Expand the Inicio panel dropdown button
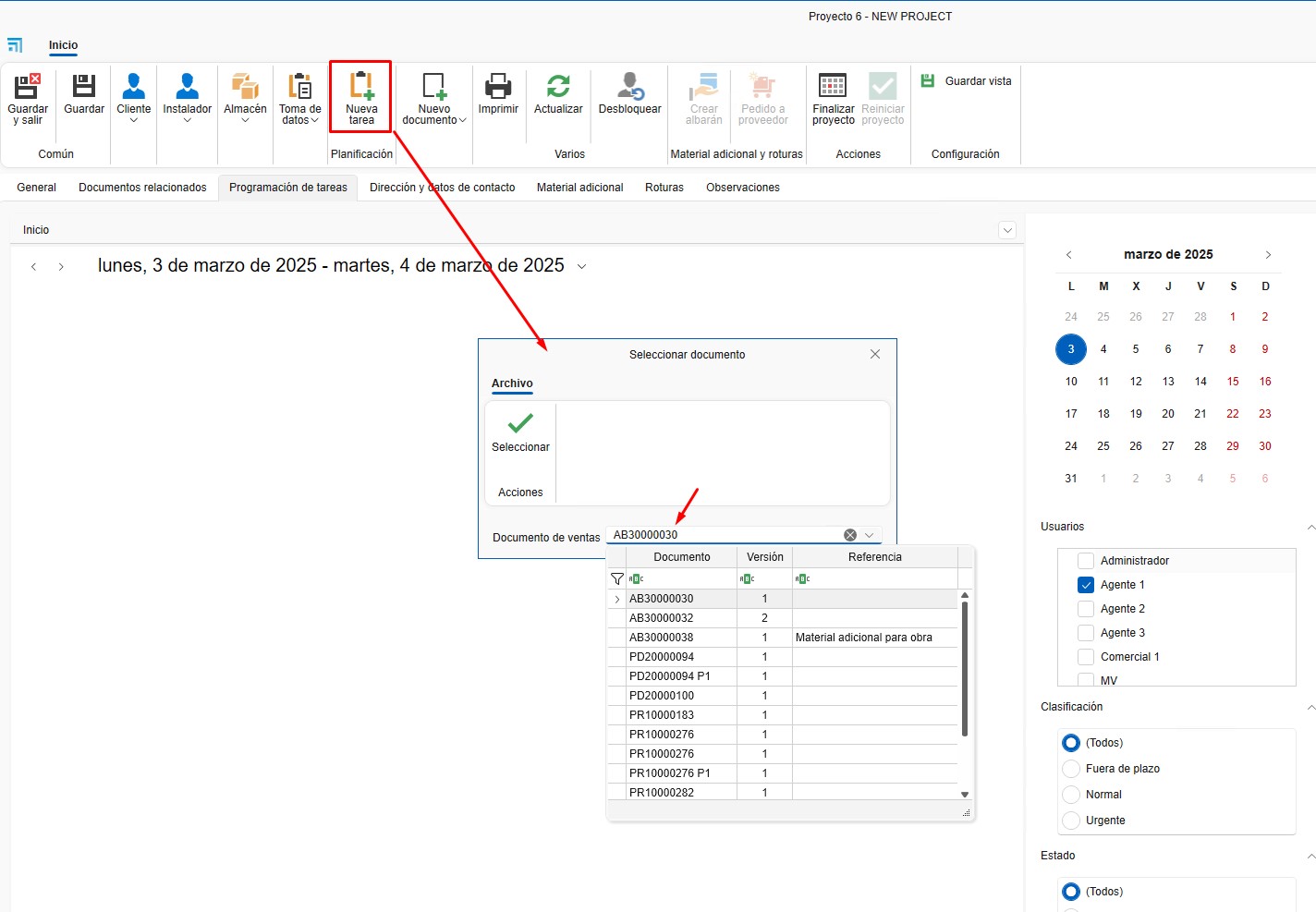 tap(1007, 230)
